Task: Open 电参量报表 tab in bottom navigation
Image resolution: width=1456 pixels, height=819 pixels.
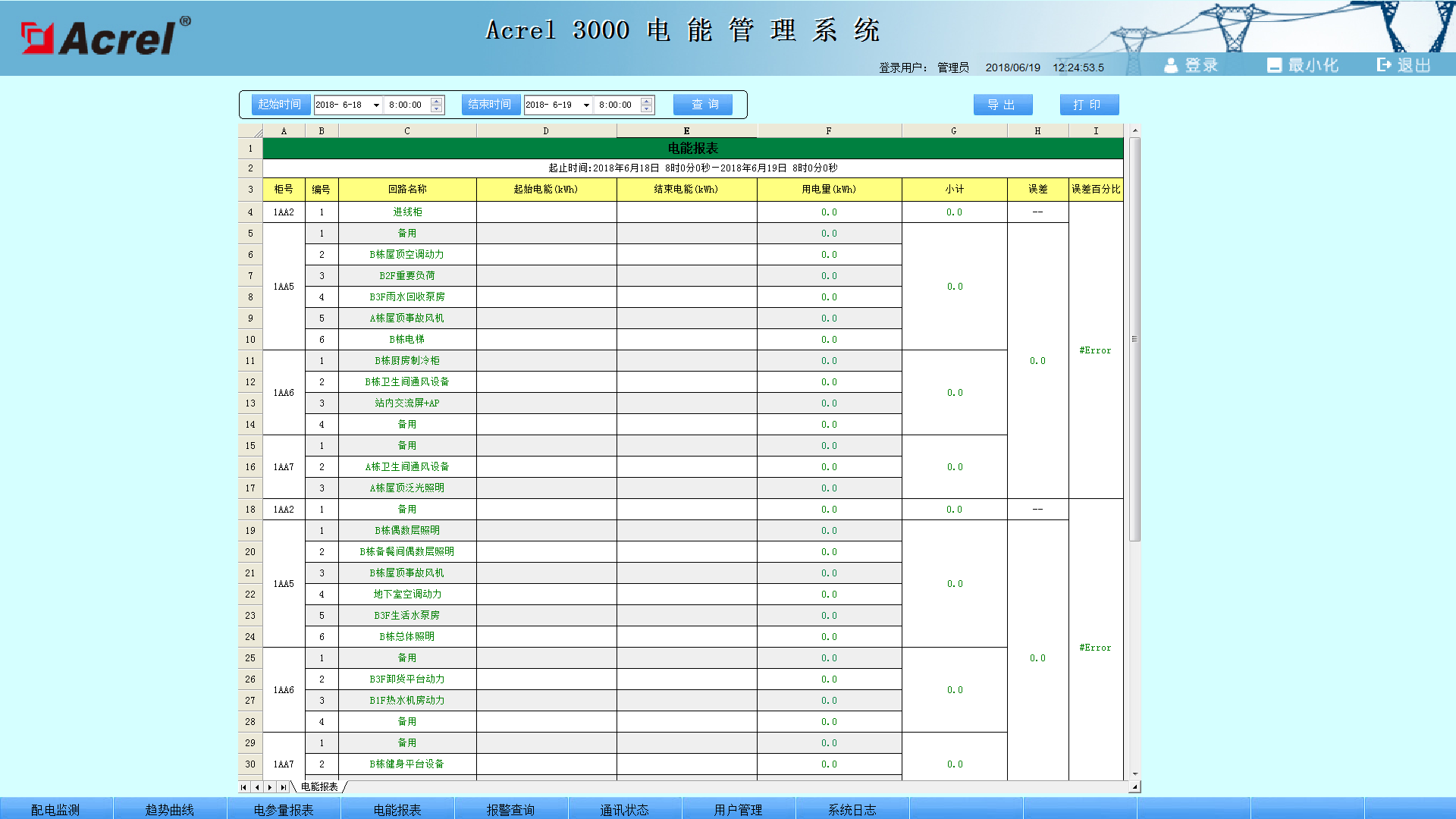Action: [x=284, y=809]
